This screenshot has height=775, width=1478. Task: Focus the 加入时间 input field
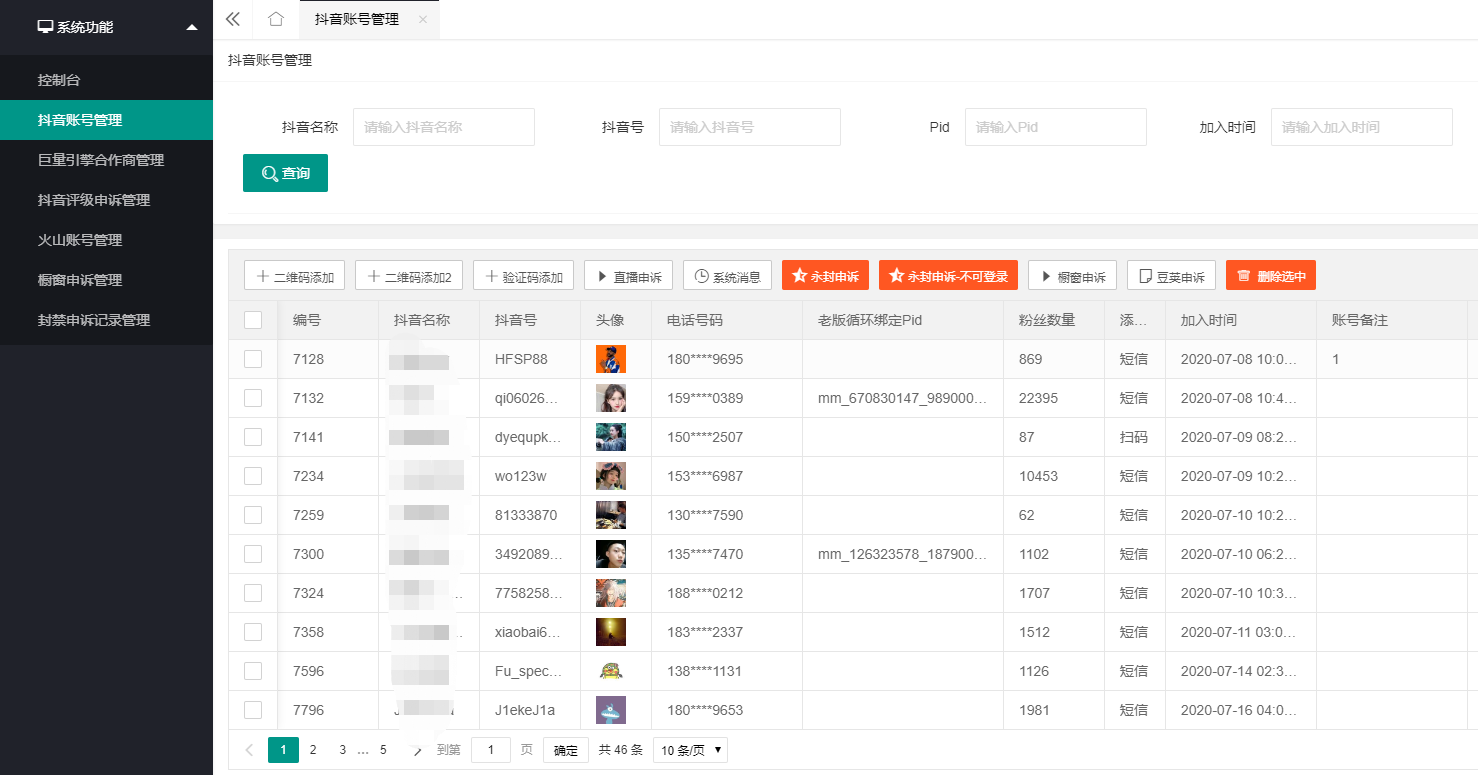(1362, 127)
